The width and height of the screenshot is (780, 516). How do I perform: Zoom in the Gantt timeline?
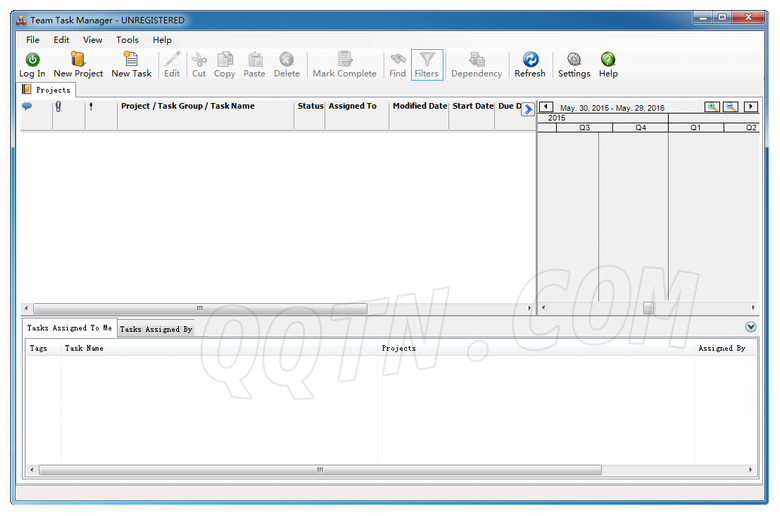click(712, 107)
